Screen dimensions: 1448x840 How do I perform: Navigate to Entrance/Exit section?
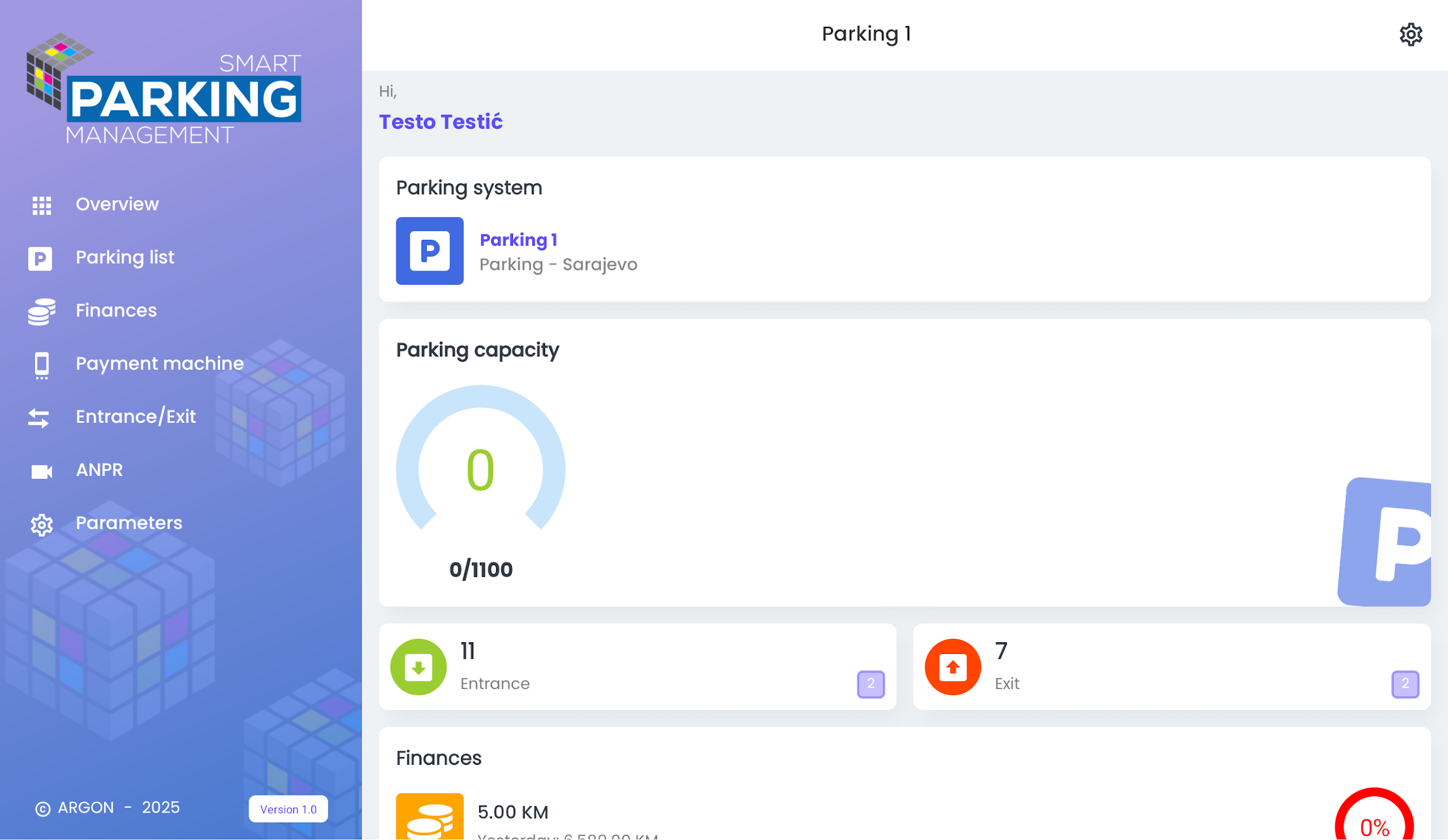tap(135, 416)
